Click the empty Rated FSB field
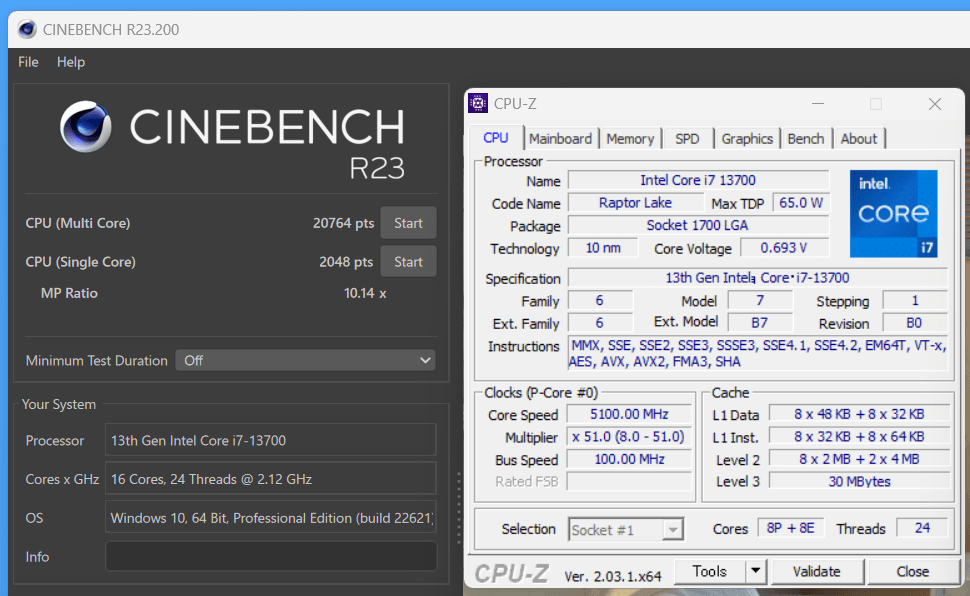 pos(629,482)
